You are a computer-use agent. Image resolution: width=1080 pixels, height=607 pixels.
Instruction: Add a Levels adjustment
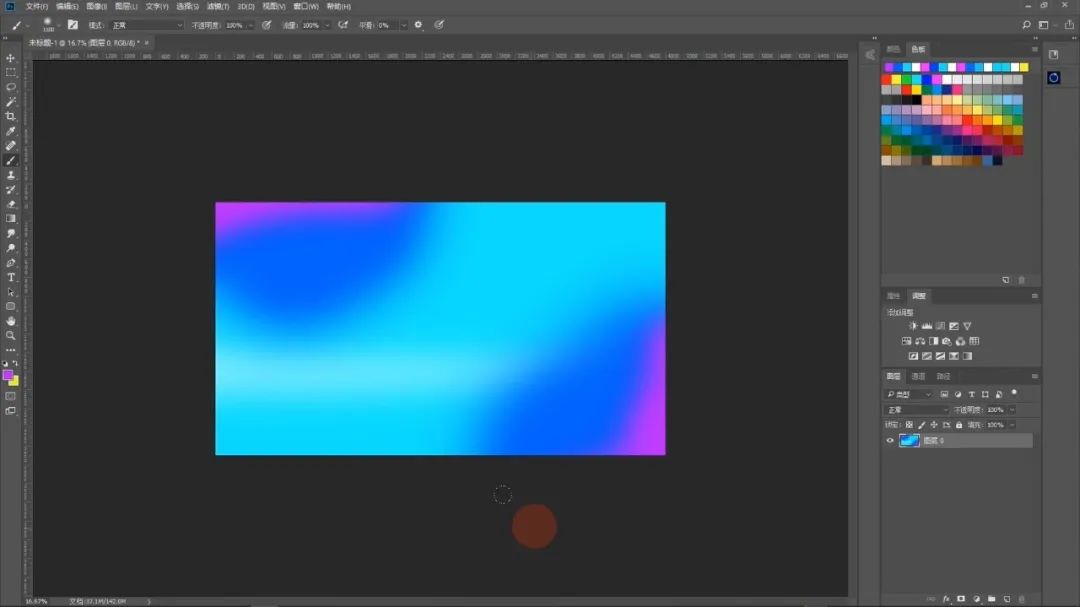tap(927, 326)
